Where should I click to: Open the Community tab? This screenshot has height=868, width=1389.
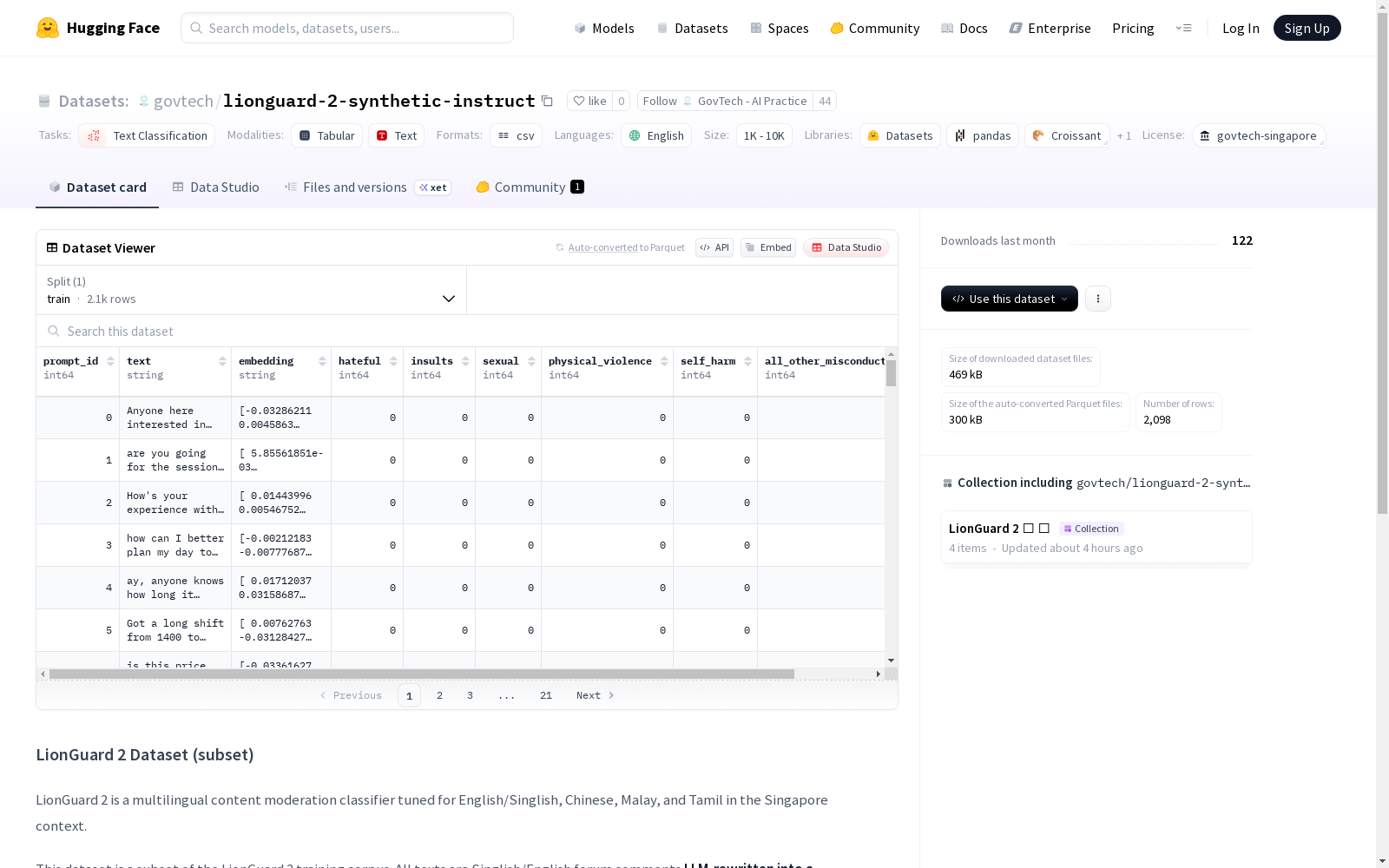[530, 187]
